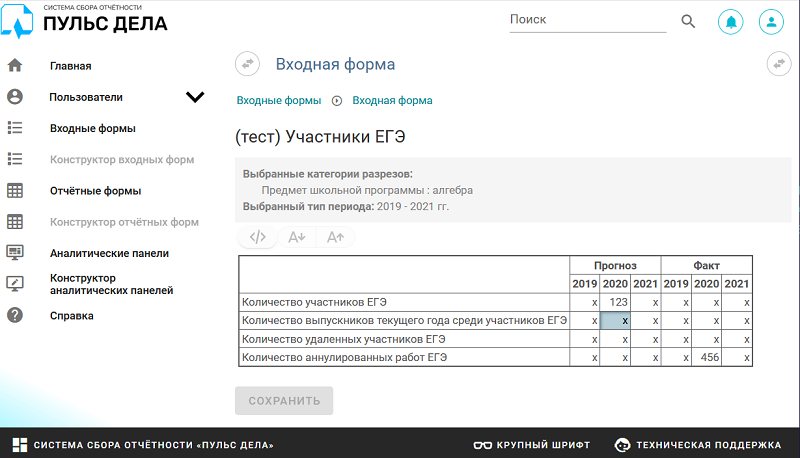This screenshot has width=800, height=458.
Task: Open Входные формы in sidebar
Action: pyautogui.click(x=93, y=129)
